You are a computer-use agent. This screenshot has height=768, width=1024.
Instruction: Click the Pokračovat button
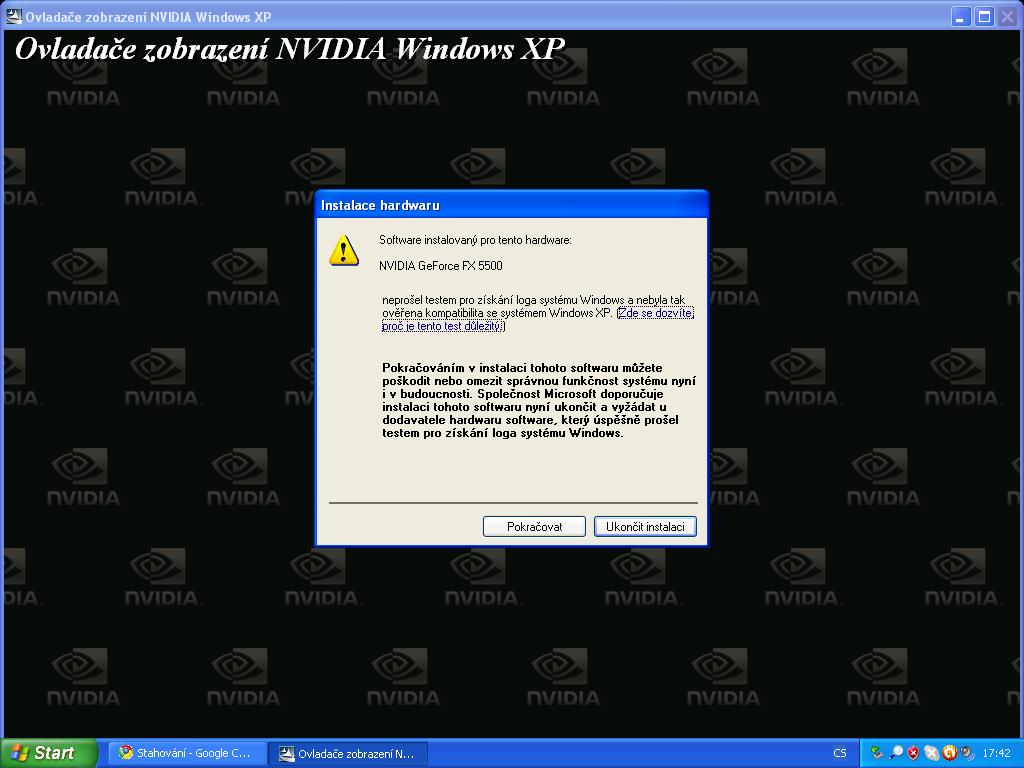pyautogui.click(x=534, y=526)
